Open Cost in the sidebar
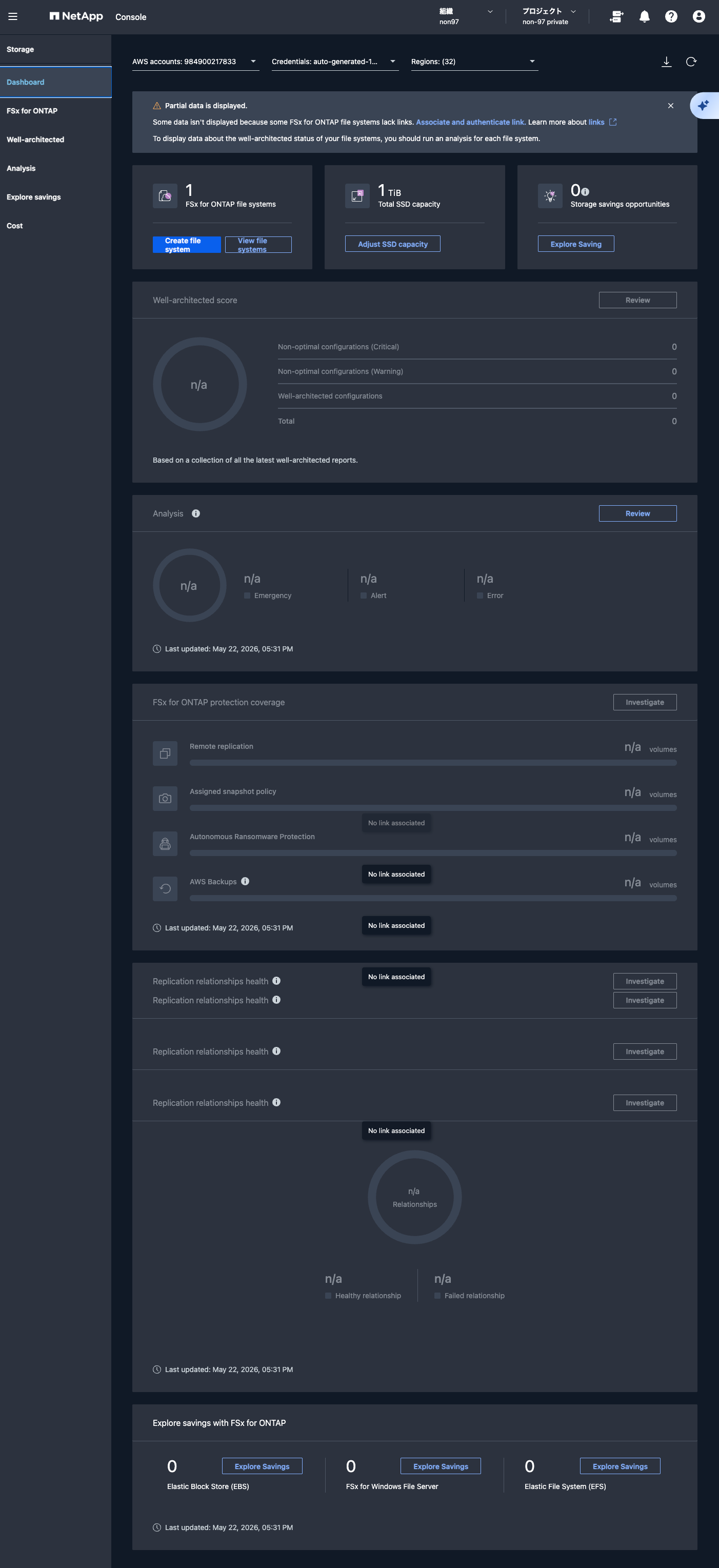 (x=55, y=225)
